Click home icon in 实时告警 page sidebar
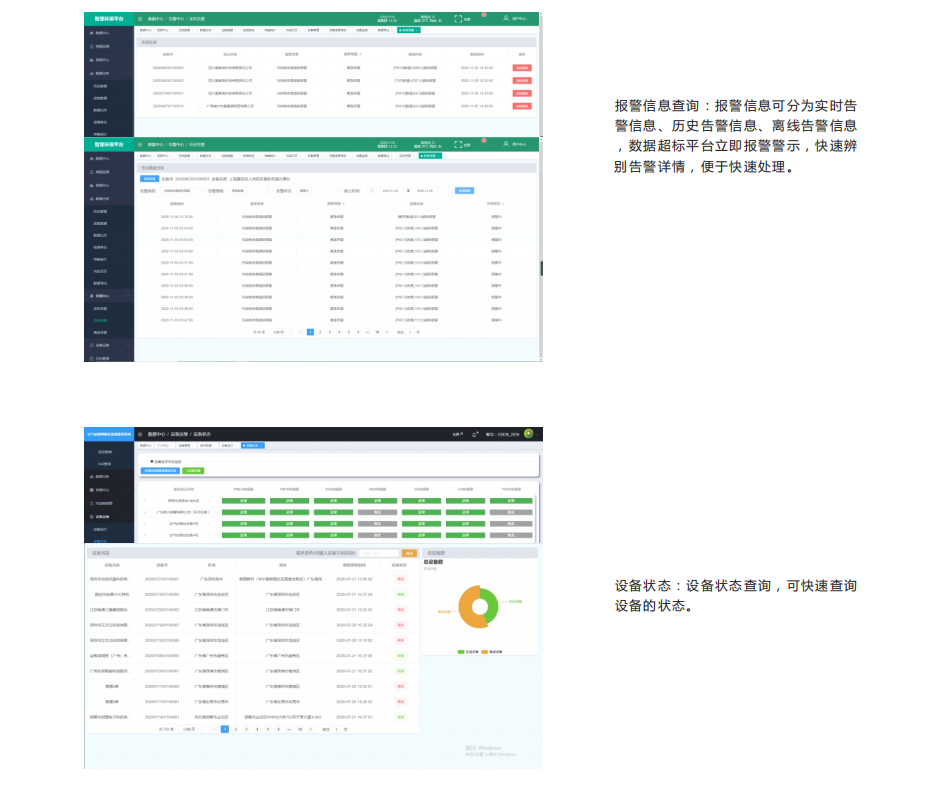Screen dimensions: 945x792 click(x=92, y=33)
